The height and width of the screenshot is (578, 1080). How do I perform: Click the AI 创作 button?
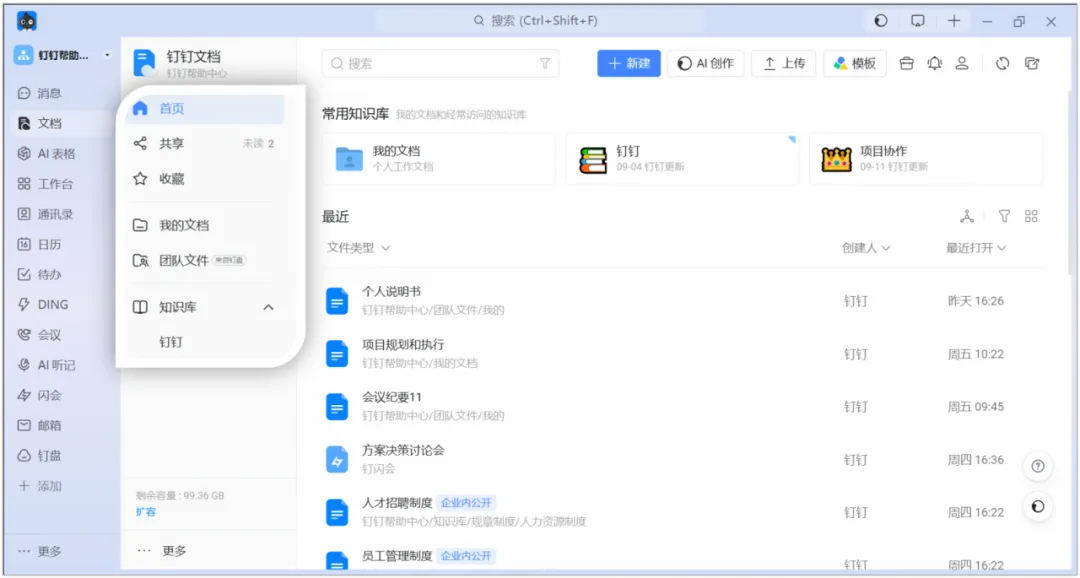click(705, 63)
